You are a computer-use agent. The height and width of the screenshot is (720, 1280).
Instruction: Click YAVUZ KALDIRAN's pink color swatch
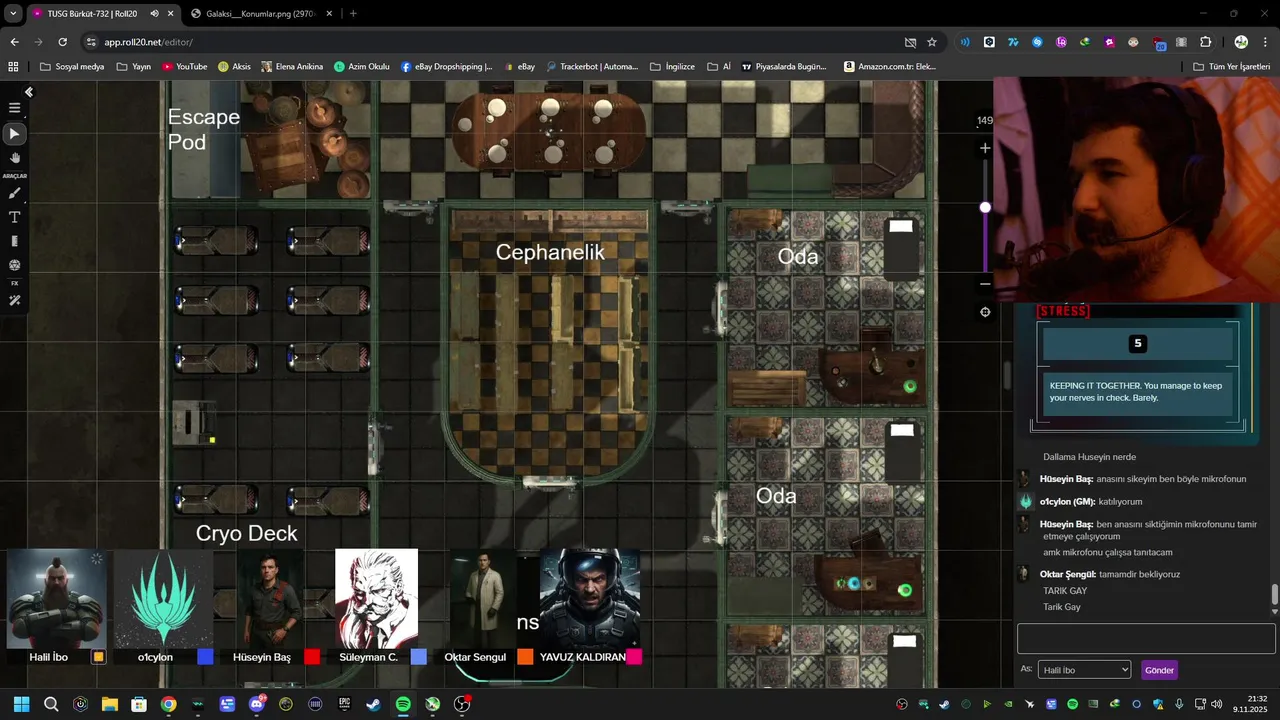(x=633, y=657)
